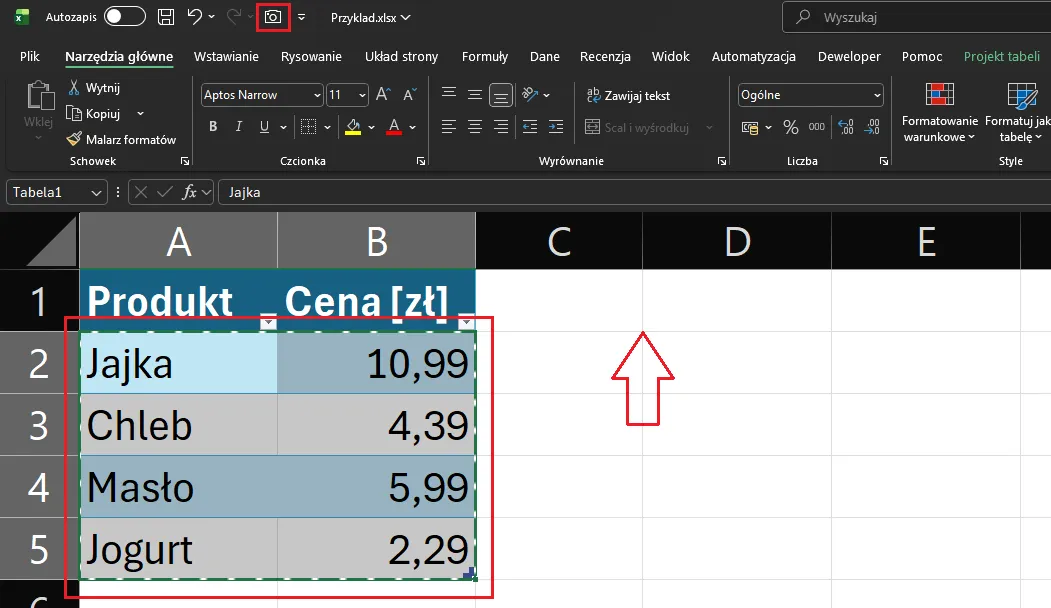Click the Zawijaj tekst wrap text button

(628, 96)
